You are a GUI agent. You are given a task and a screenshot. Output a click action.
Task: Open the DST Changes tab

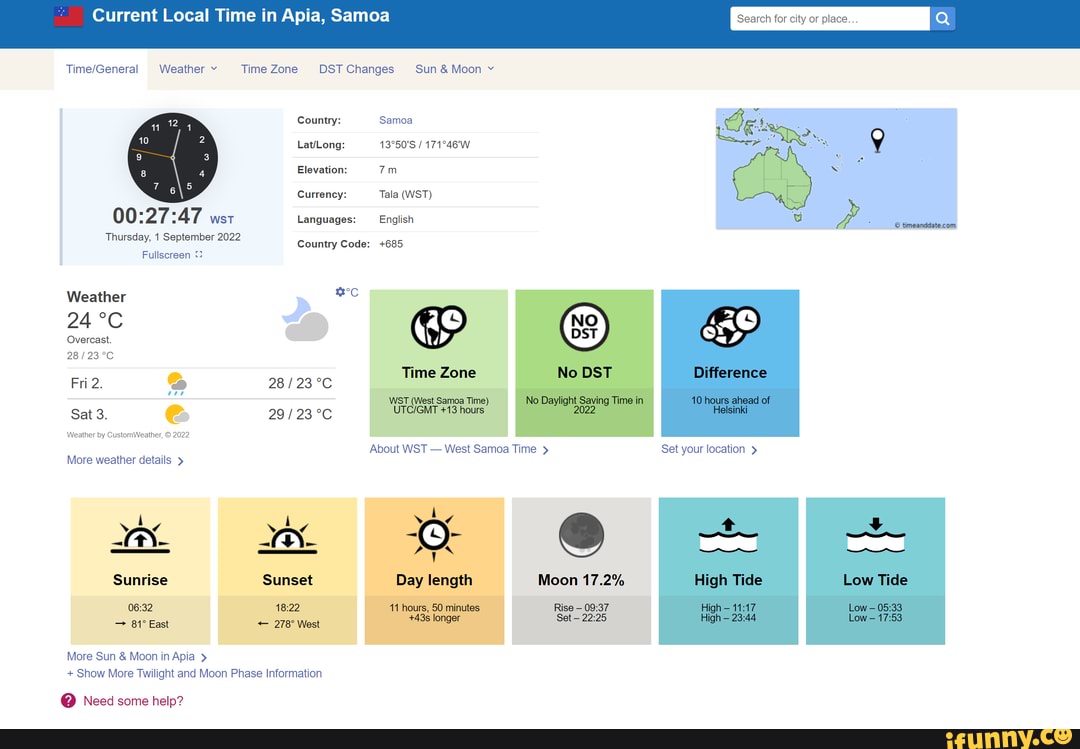356,69
